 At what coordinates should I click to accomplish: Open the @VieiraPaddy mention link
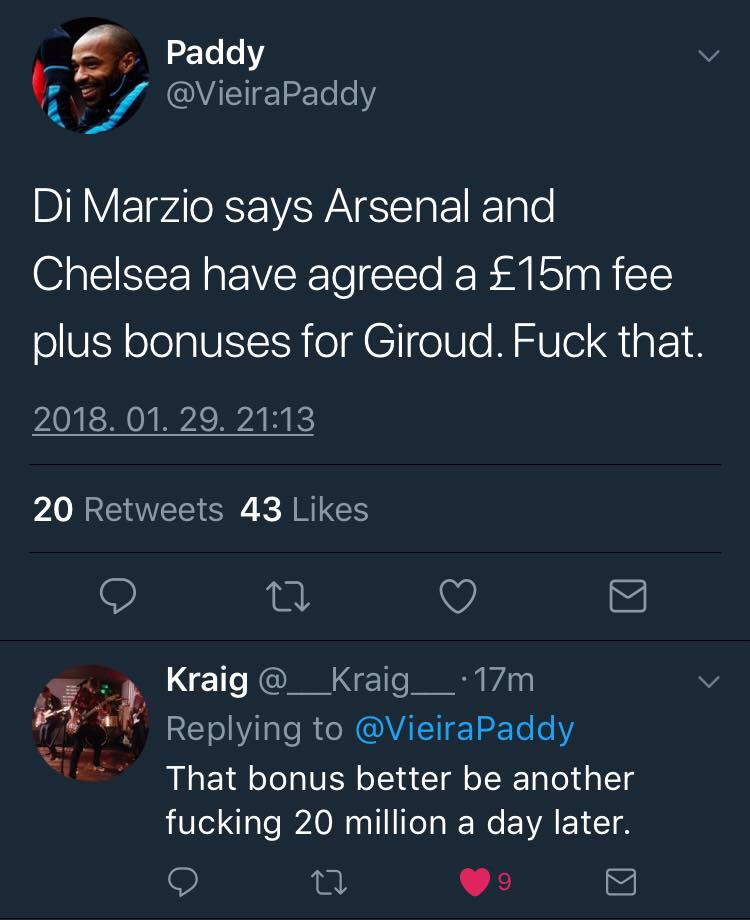[x=464, y=729]
